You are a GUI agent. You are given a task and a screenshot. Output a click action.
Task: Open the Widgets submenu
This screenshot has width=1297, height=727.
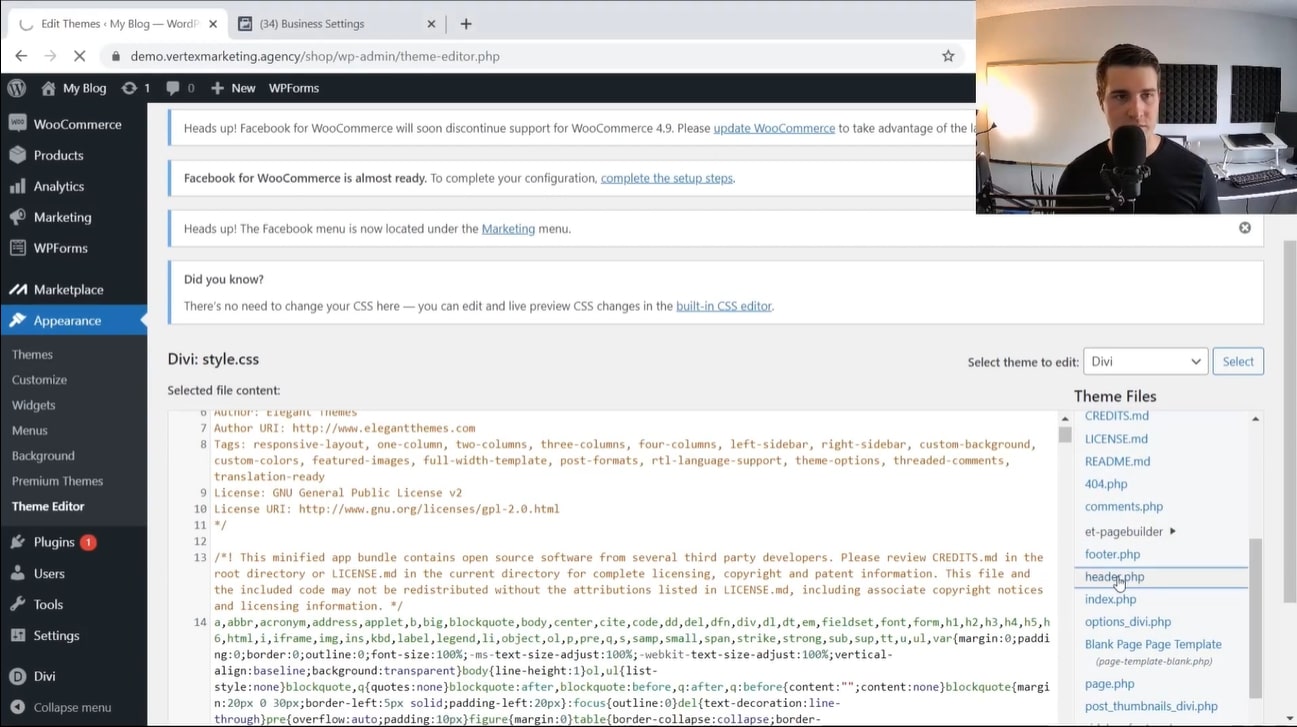click(34, 405)
